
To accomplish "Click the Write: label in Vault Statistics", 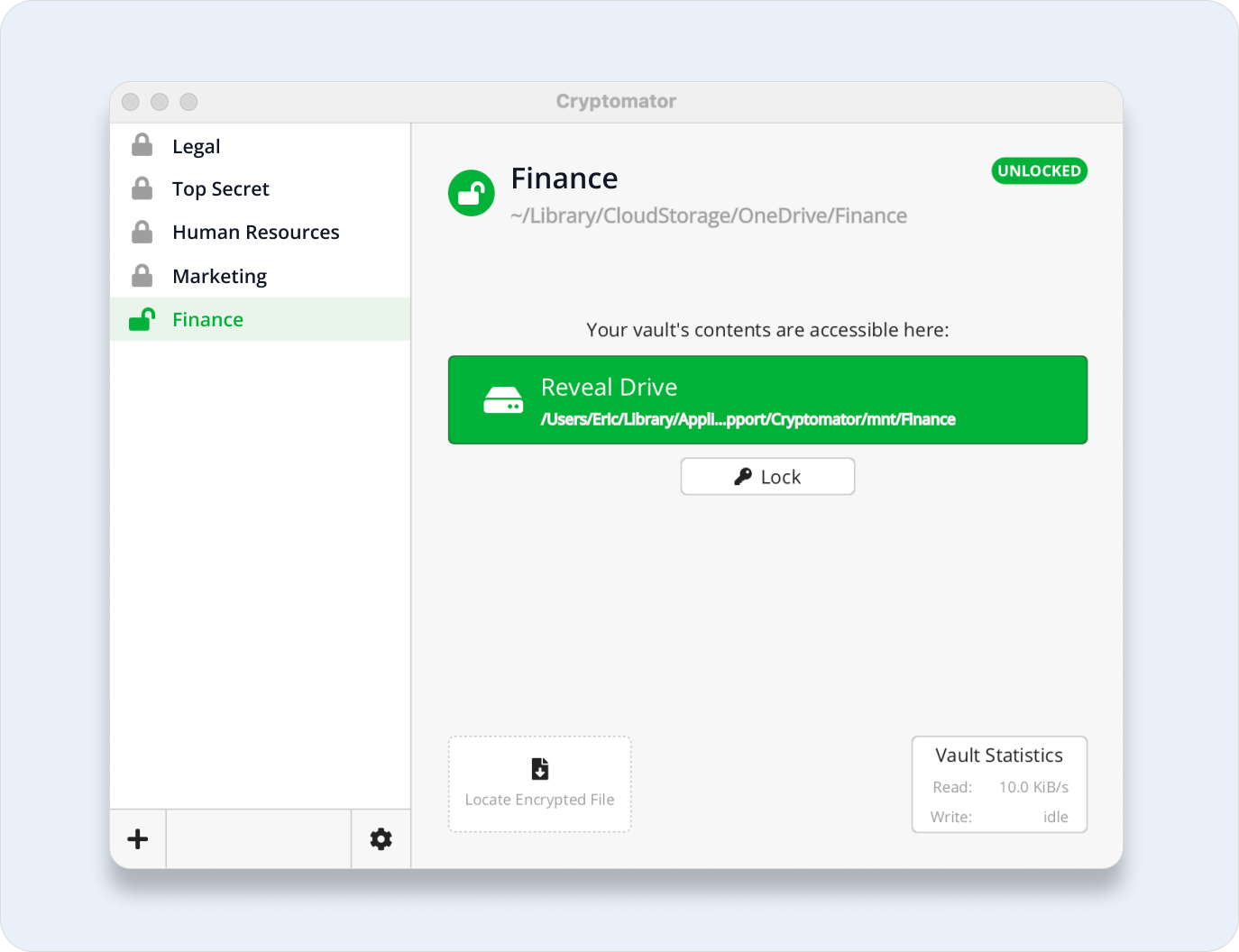I will pos(951,817).
